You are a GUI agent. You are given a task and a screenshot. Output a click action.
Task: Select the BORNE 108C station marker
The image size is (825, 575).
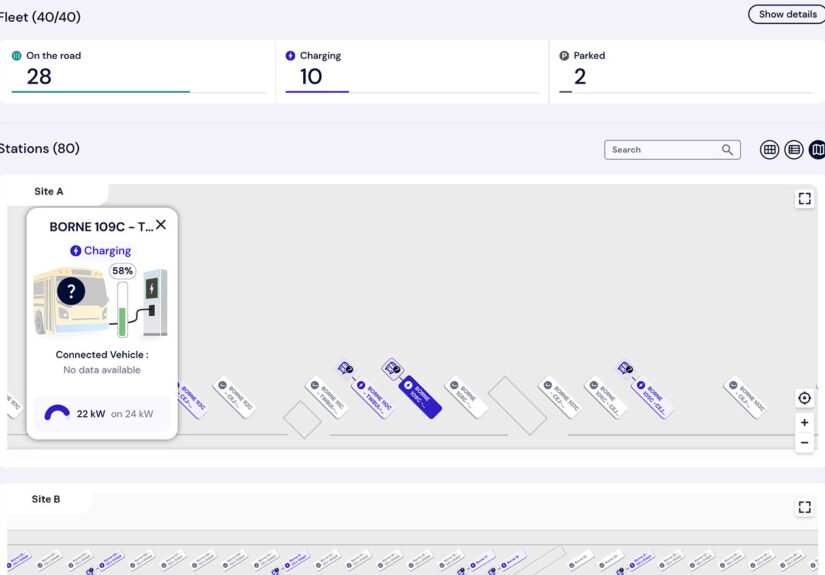466,397
